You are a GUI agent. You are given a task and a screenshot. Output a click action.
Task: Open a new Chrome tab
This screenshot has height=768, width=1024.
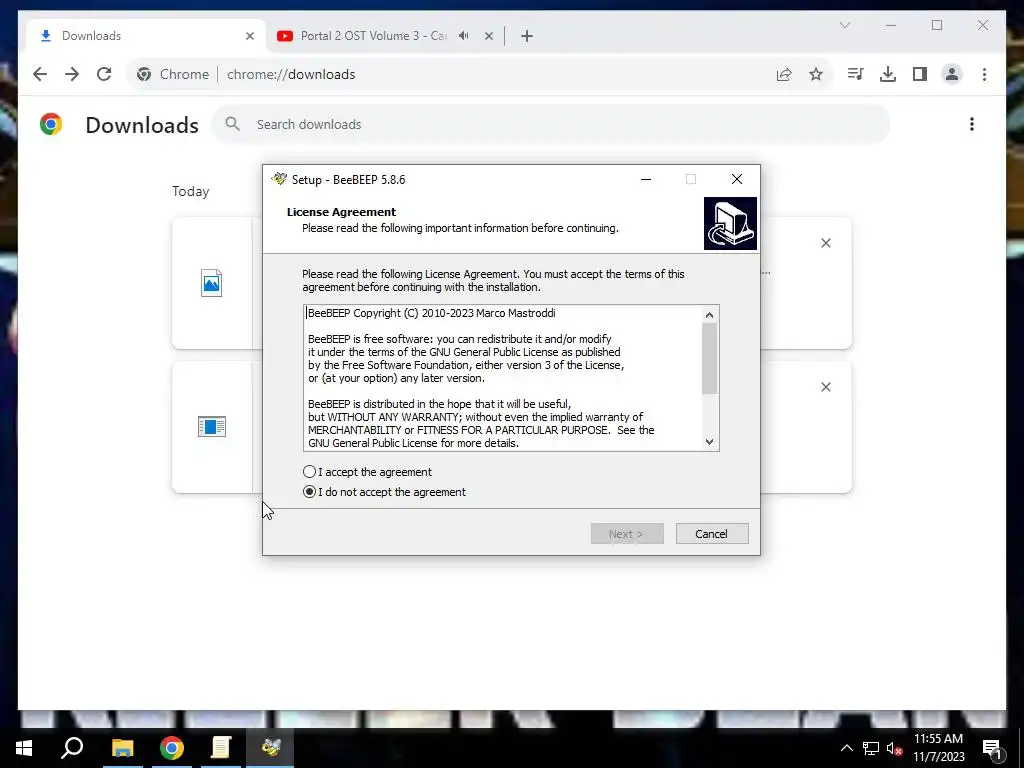tap(527, 36)
